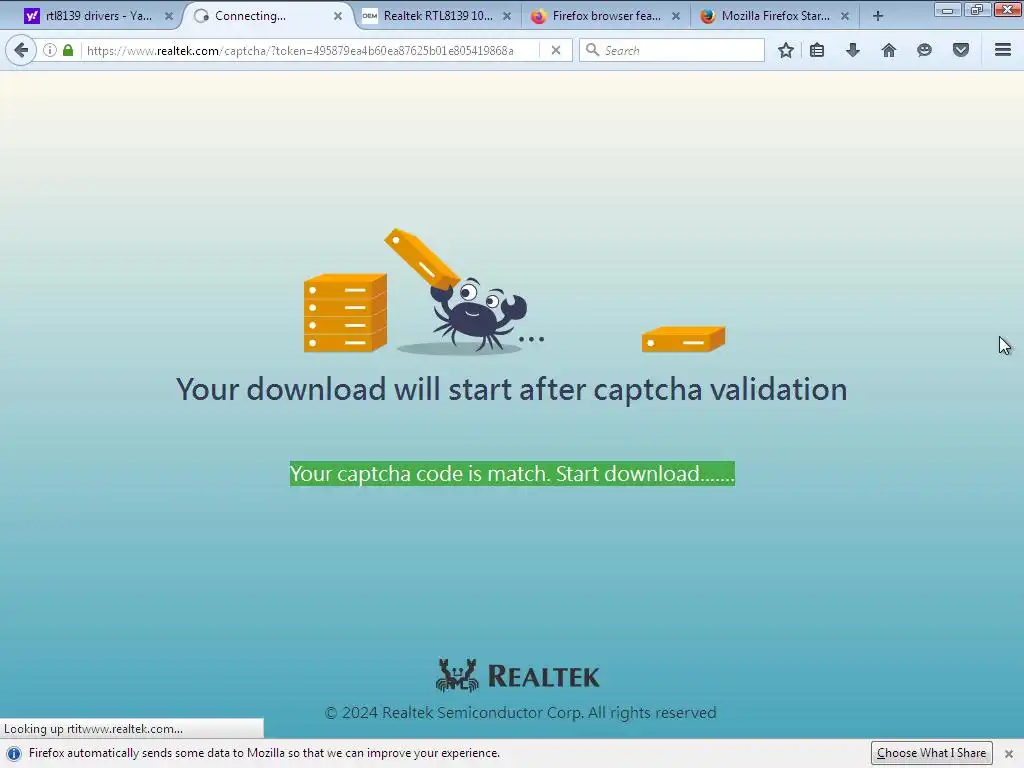
Task: Dismiss the Mozilla data notification bar
Action: click(1009, 754)
